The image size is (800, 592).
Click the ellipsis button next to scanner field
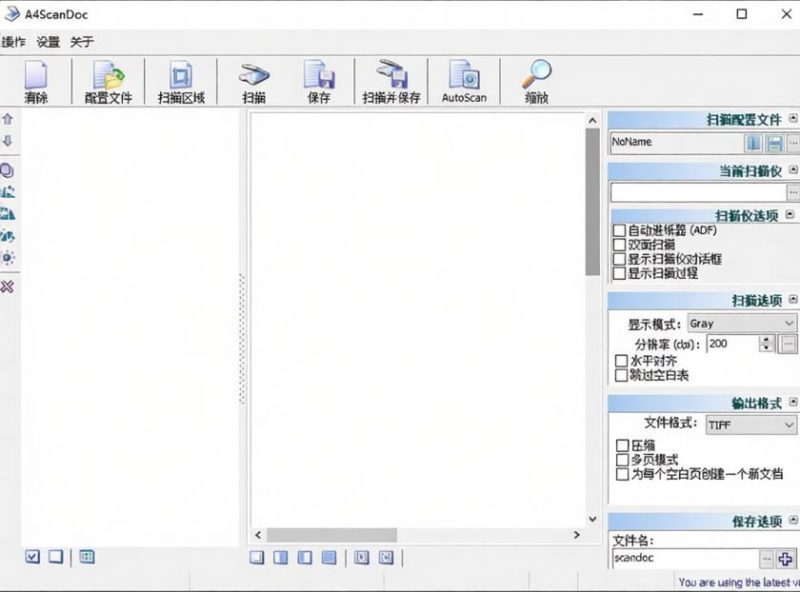click(x=793, y=192)
